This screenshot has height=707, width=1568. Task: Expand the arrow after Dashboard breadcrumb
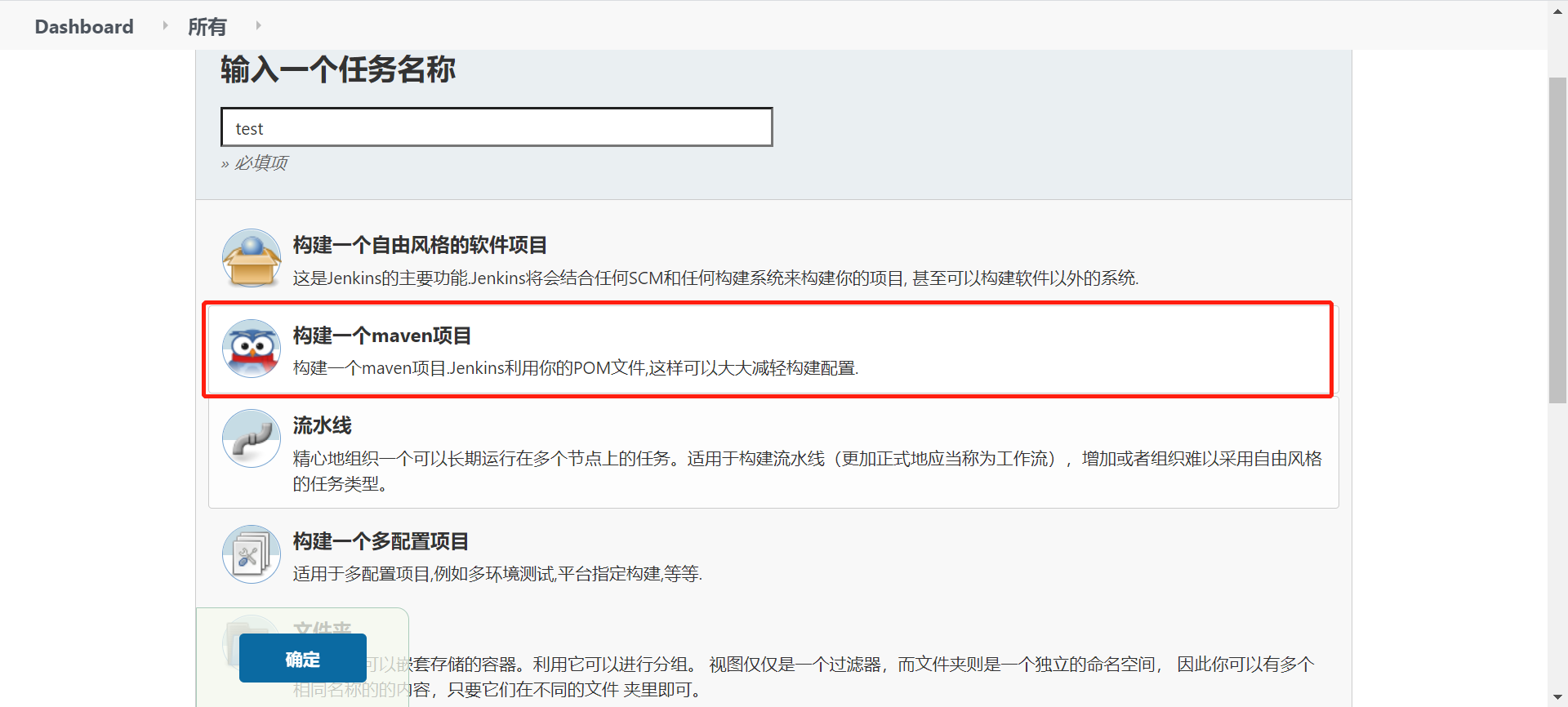(x=165, y=26)
